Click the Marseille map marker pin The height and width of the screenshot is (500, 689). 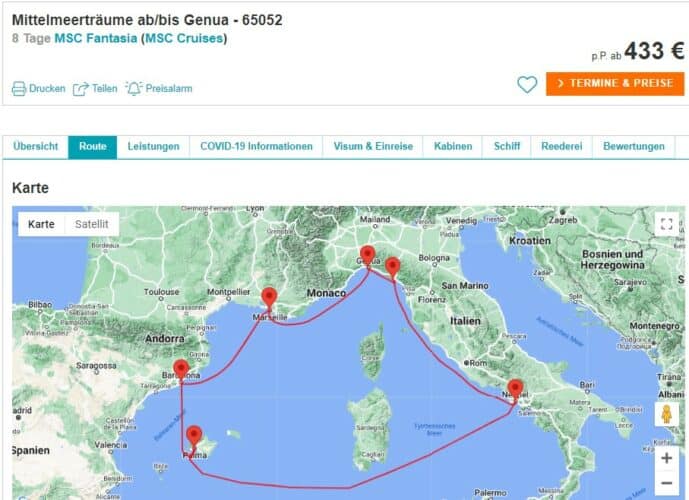coord(269,297)
